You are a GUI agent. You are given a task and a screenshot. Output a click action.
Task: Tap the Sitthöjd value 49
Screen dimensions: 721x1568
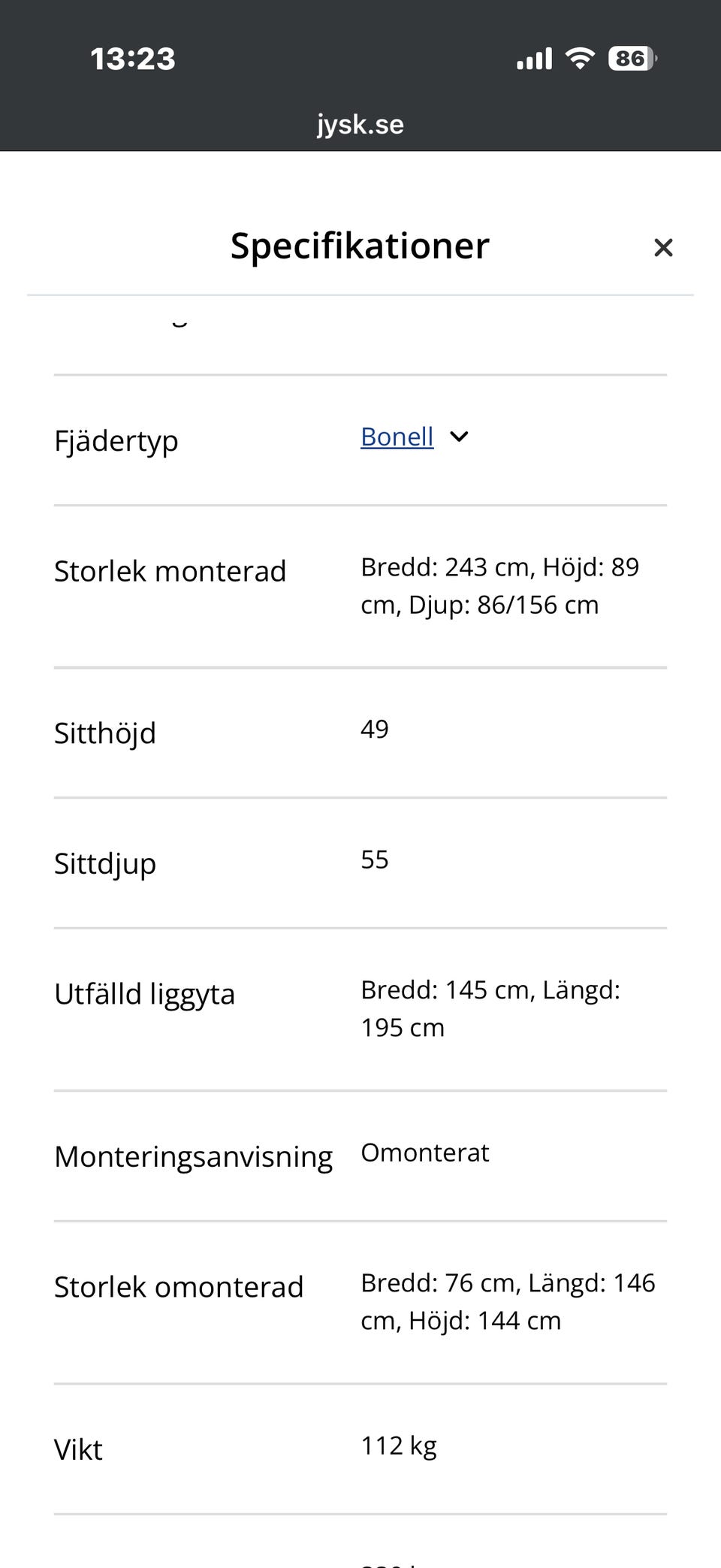(374, 729)
